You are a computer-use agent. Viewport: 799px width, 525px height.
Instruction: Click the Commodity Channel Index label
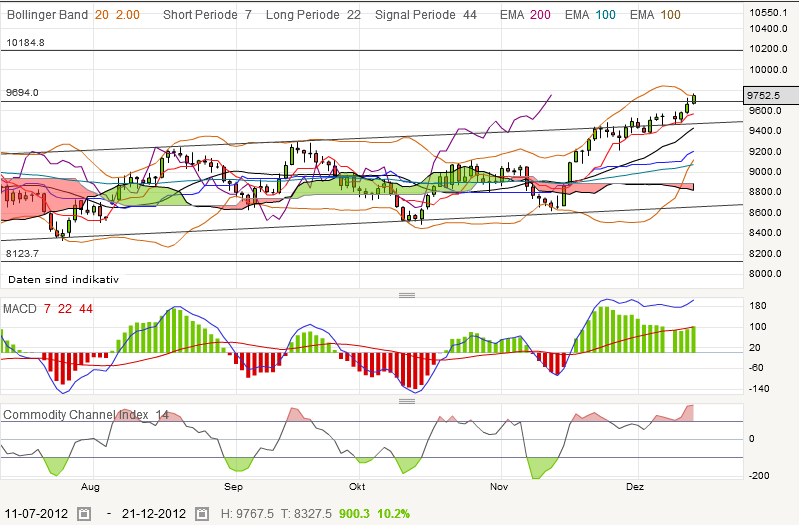(76, 415)
